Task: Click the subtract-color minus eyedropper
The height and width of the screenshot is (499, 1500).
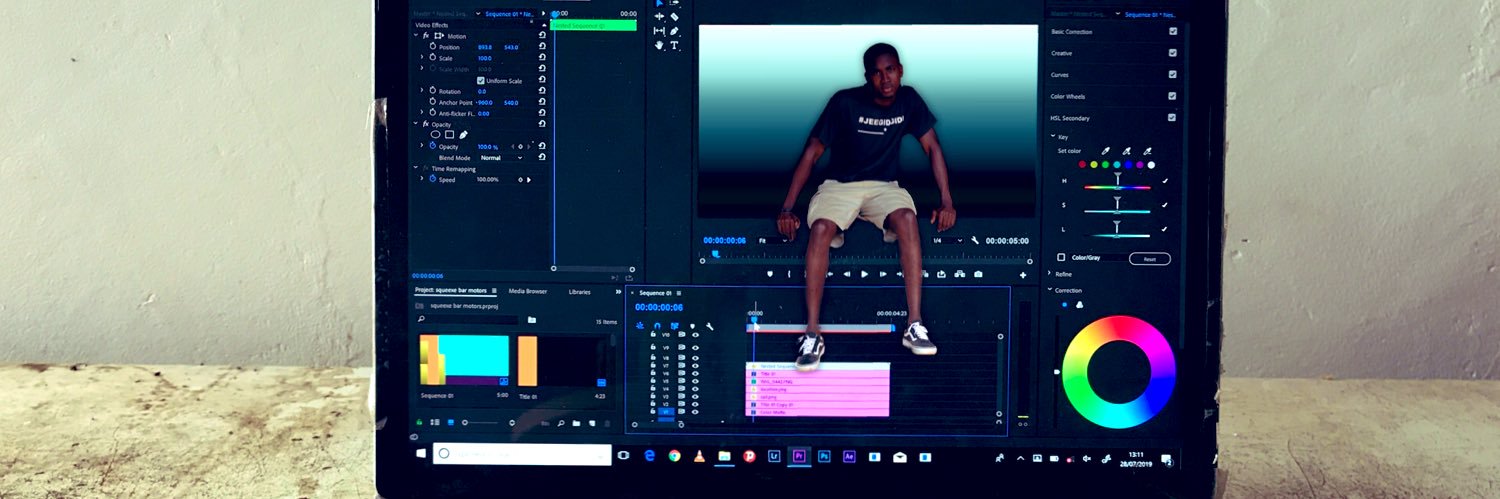Action: (1147, 151)
